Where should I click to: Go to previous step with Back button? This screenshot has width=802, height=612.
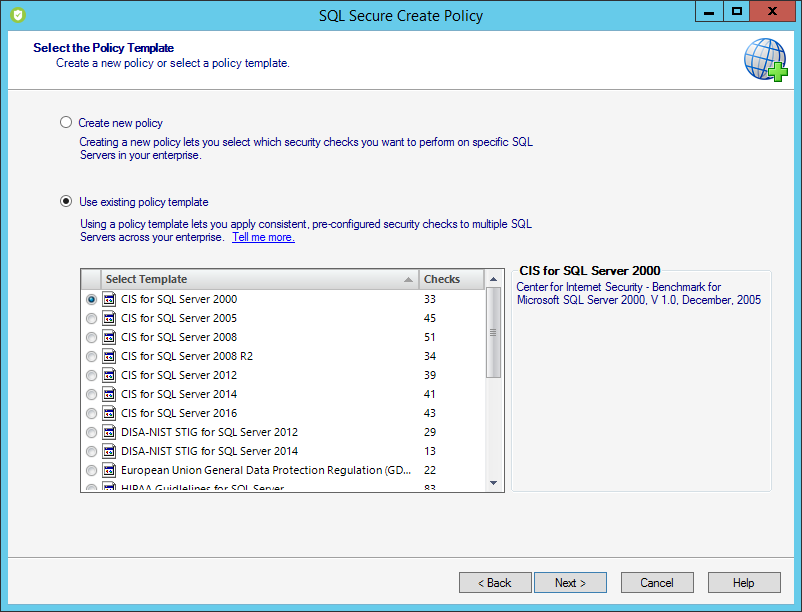pyautogui.click(x=495, y=583)
